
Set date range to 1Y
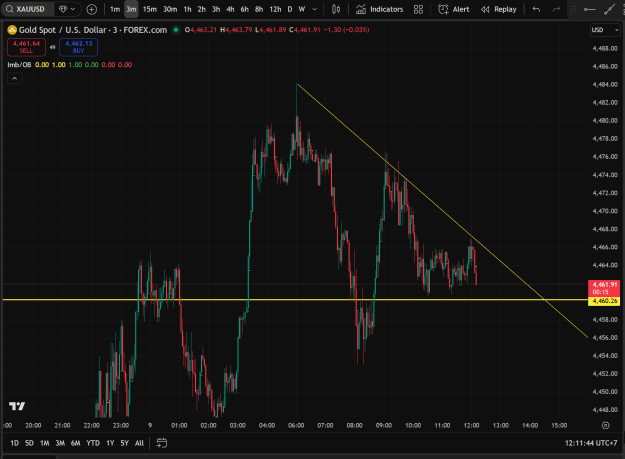pos(110,443)
